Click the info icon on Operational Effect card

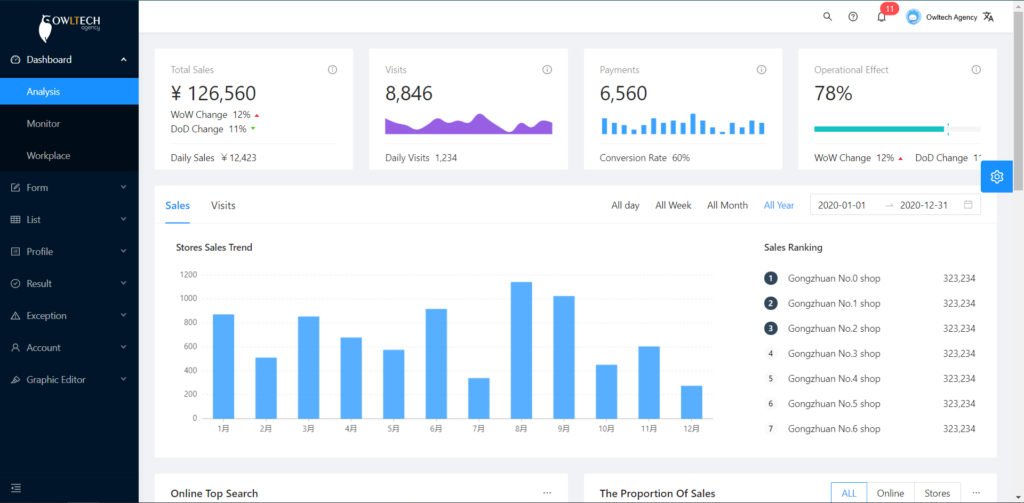click(976, 70)
